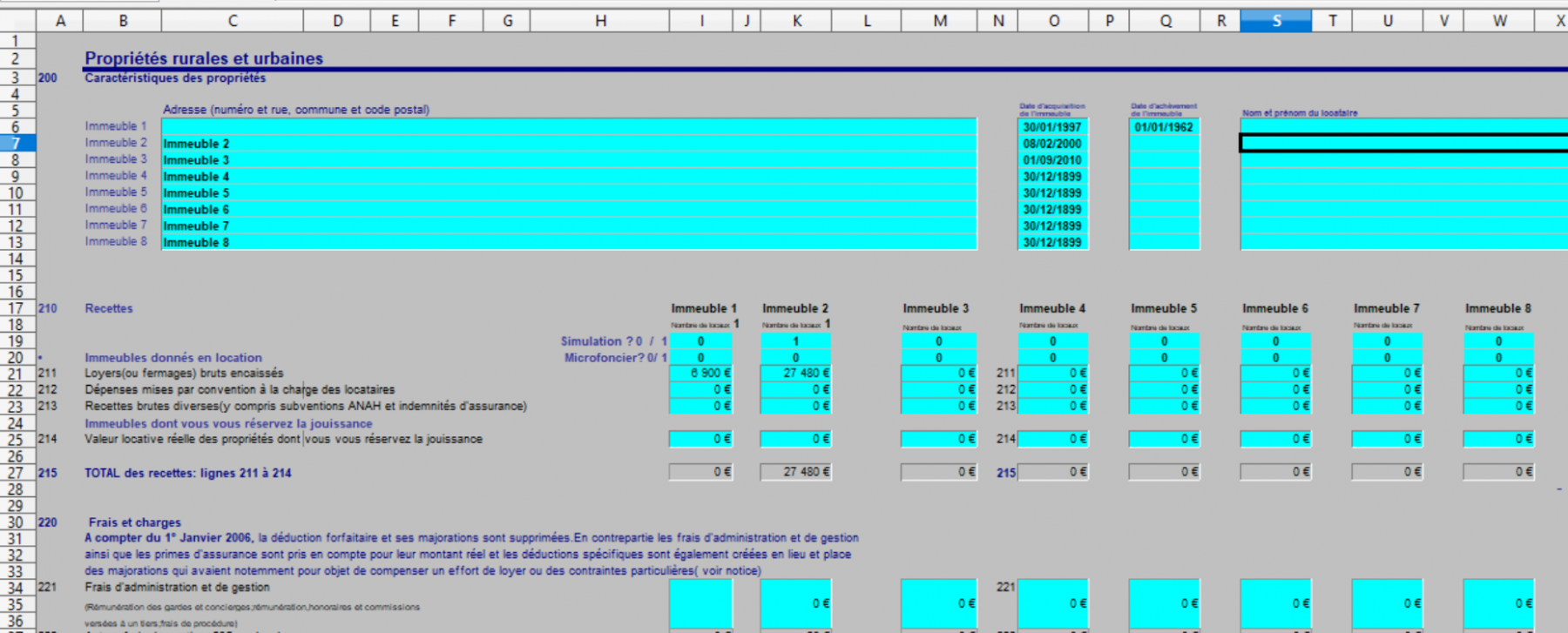Screen dimensions: 1568x633
Task: Click the outlined tenant name cell in row 7
Action: (x=1403, y=143)
